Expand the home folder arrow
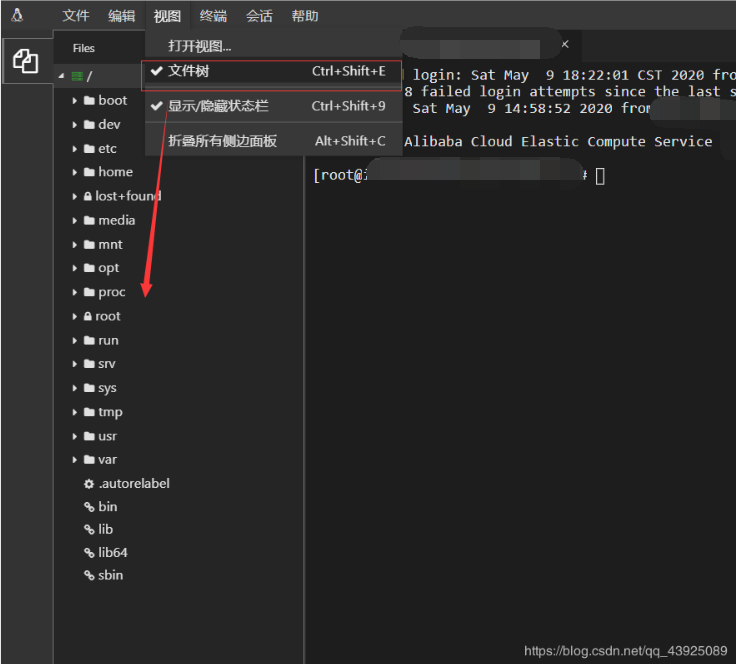 click(x=75, y=172)
